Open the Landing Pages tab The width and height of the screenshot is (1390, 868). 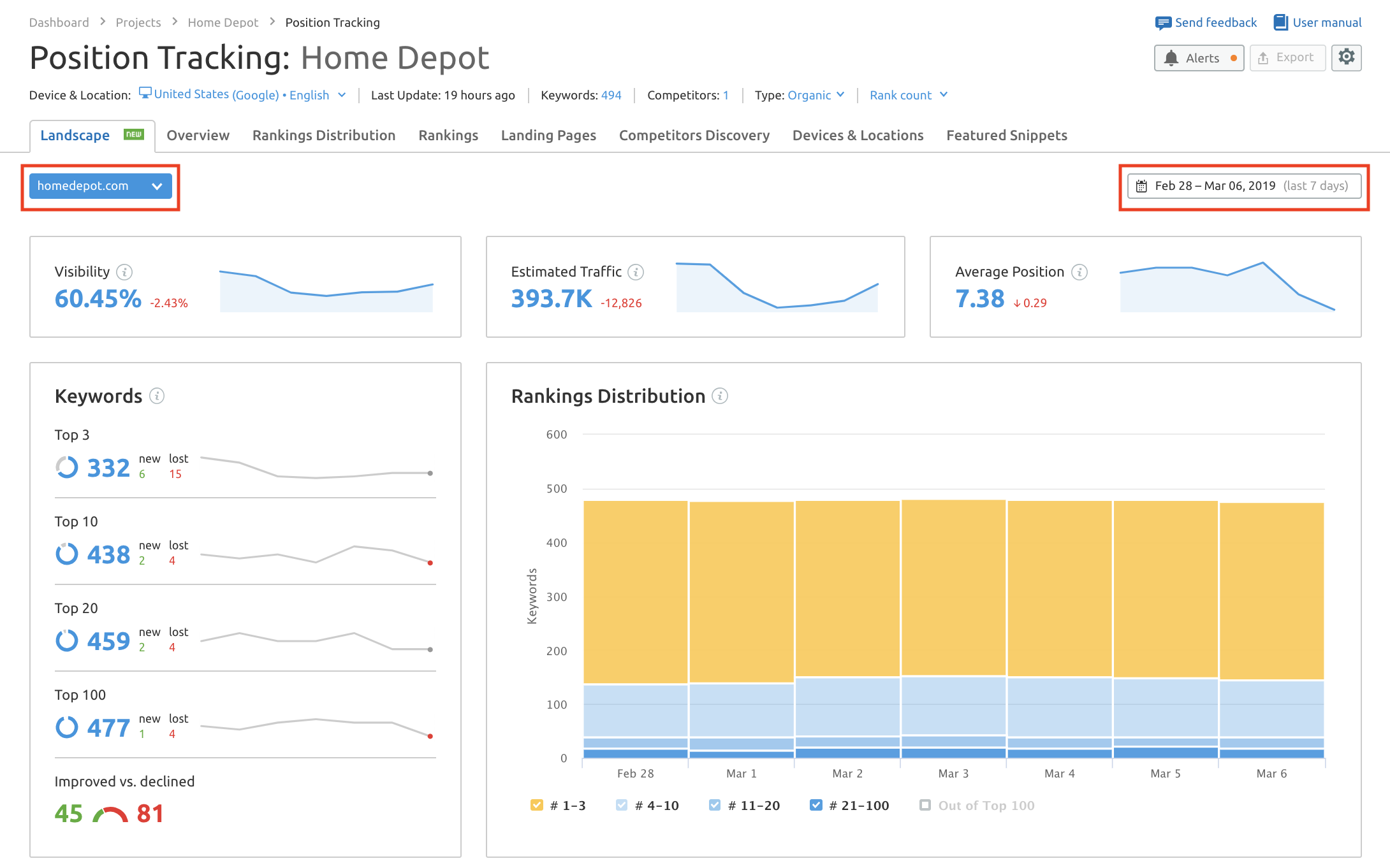tap(548, 136)
